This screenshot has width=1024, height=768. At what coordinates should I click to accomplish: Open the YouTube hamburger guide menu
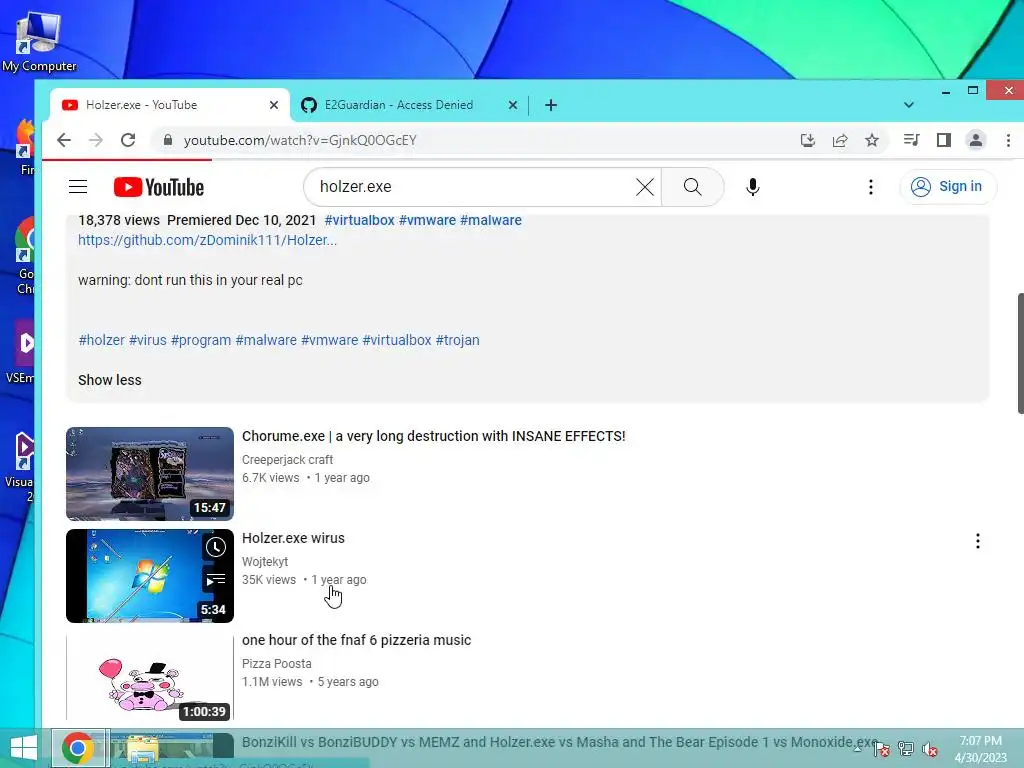point(78,187)
